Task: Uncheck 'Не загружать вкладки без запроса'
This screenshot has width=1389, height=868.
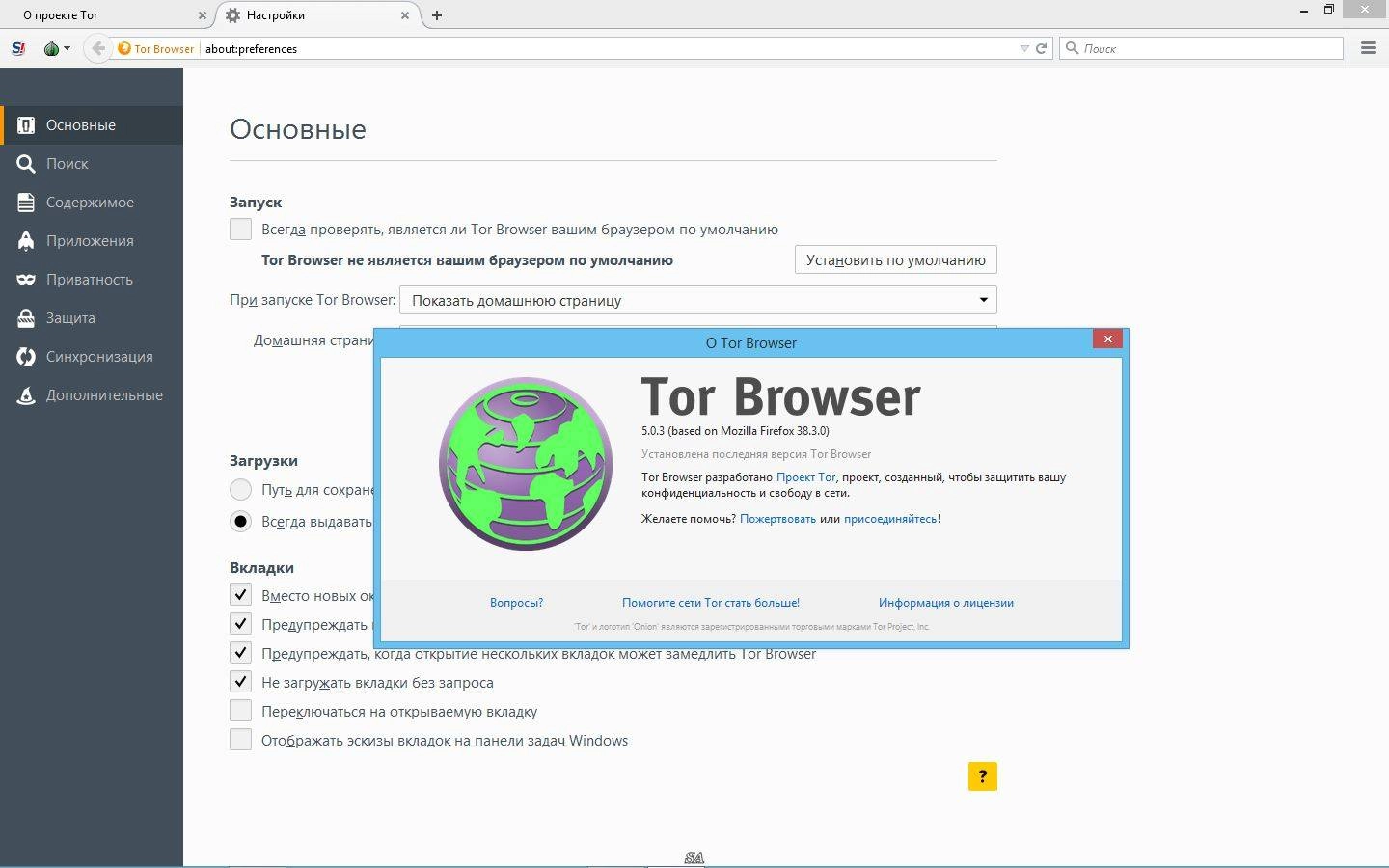Action: pyautogui.click(x=240, y=682)
